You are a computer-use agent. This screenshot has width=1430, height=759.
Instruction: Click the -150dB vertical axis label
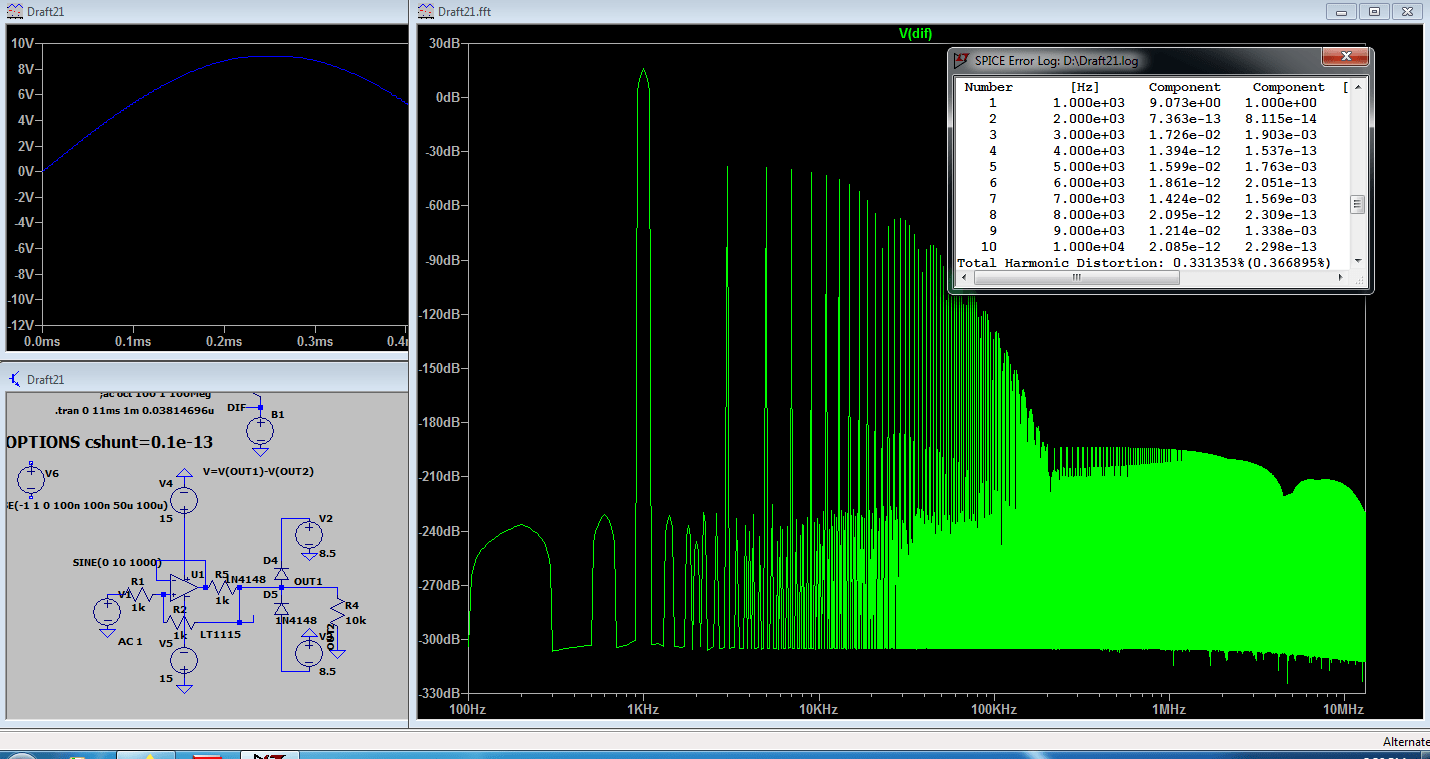(x=439, y=368)
